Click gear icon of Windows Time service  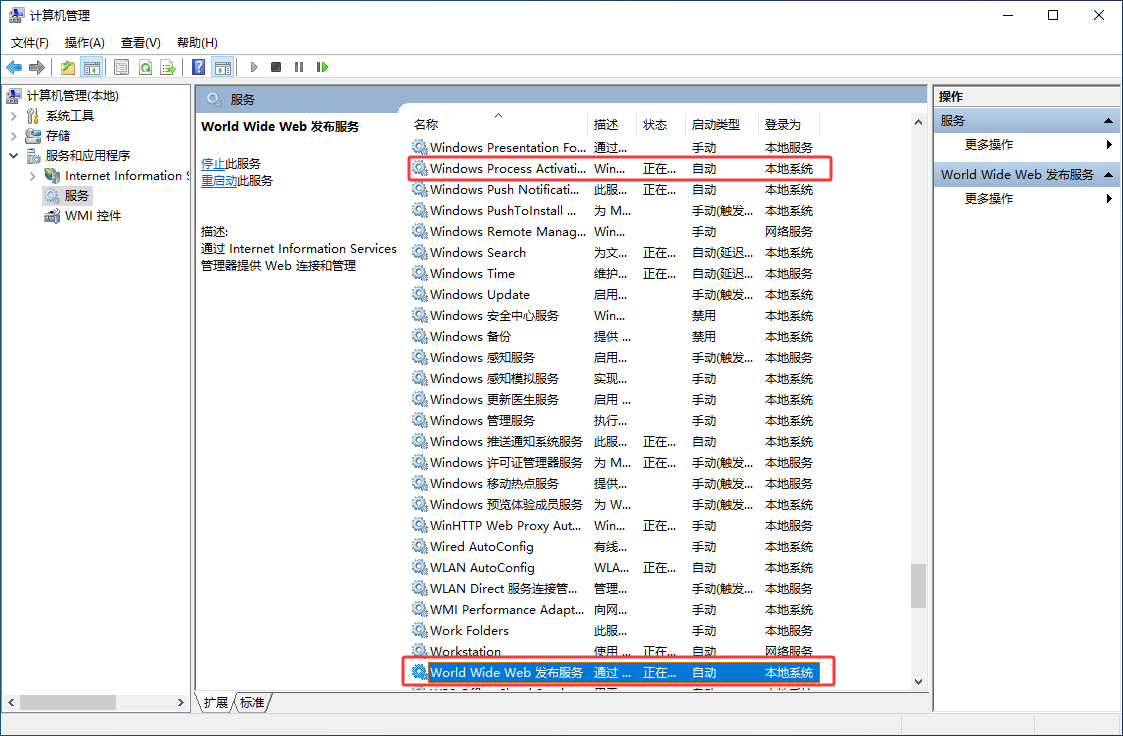click(x=420, y=273)
